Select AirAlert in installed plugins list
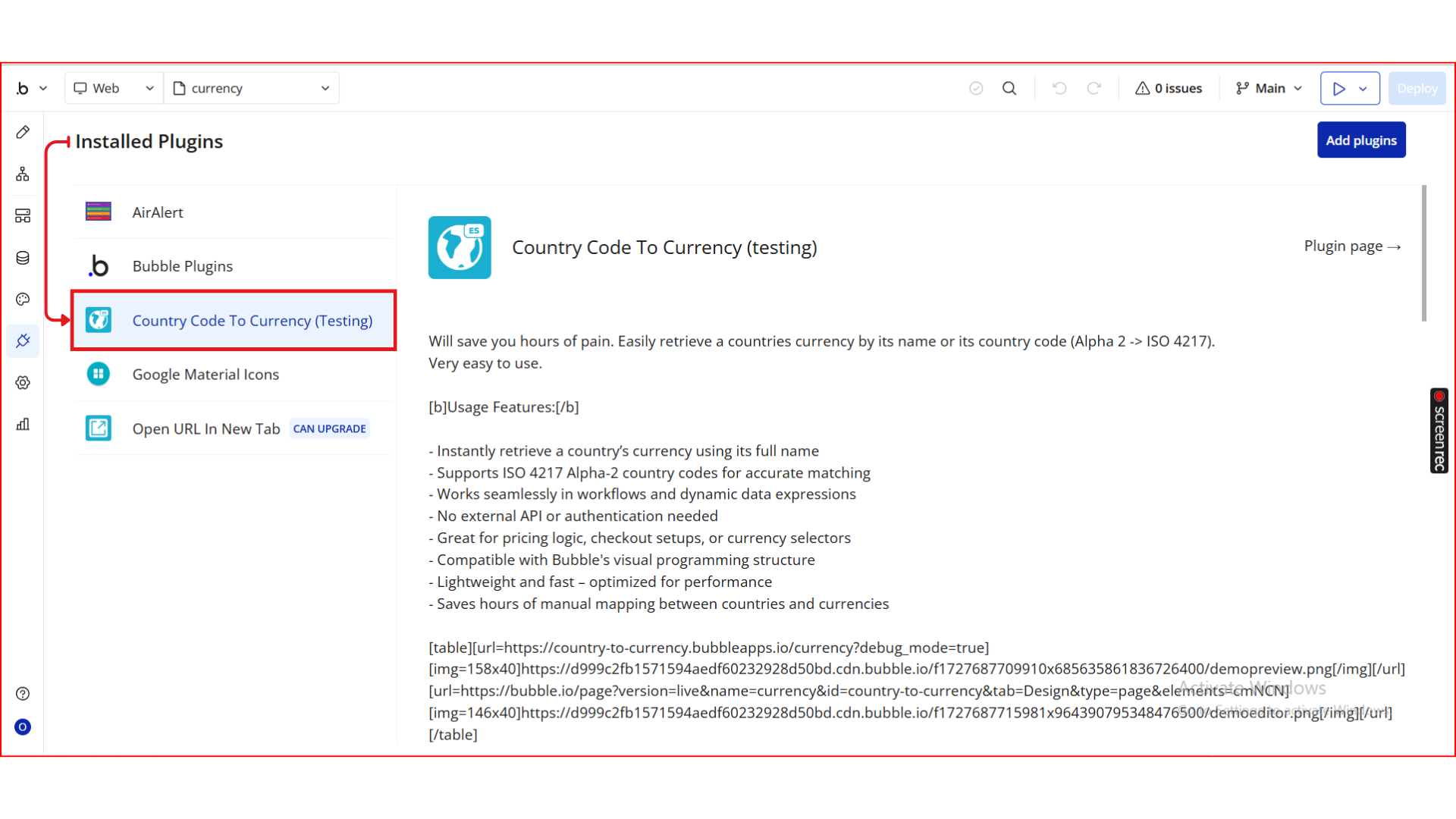 point(158,212)
